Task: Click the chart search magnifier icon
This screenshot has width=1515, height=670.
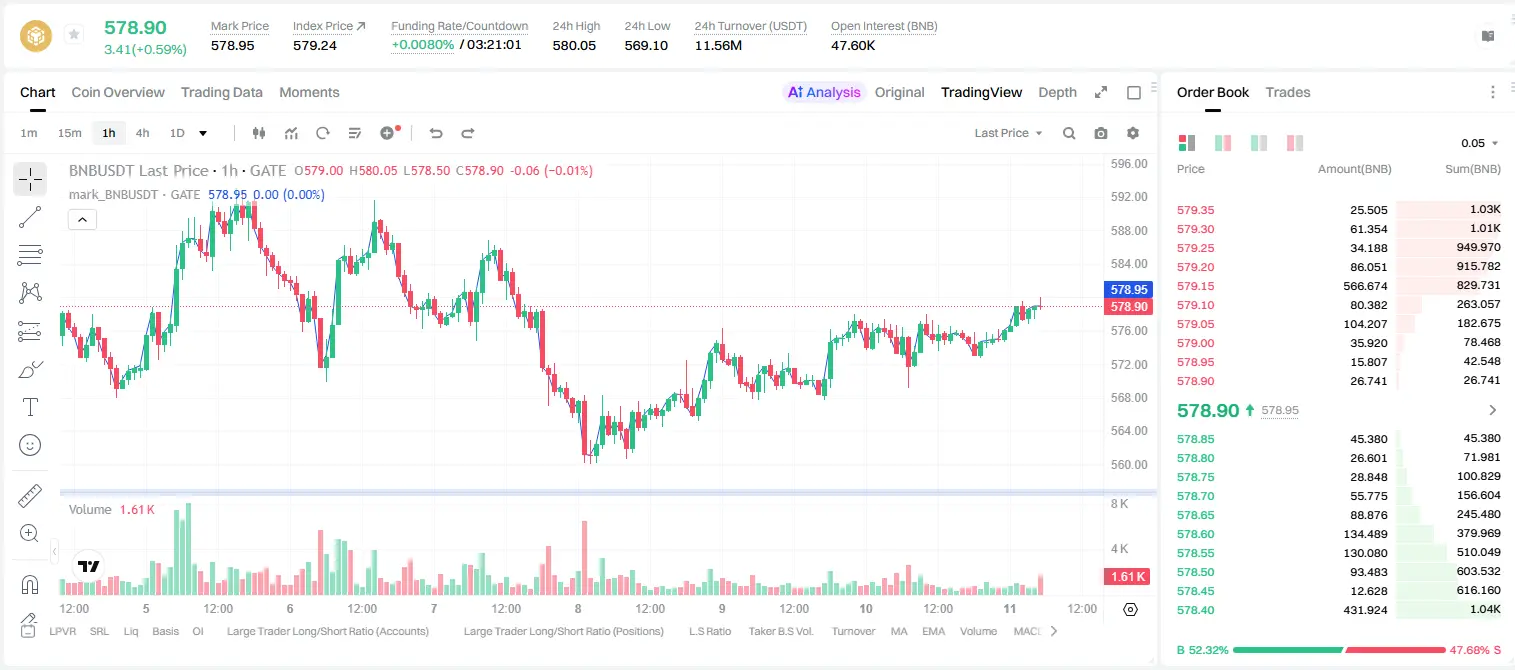Action: pyautogui.click(x=1069, y=133)
